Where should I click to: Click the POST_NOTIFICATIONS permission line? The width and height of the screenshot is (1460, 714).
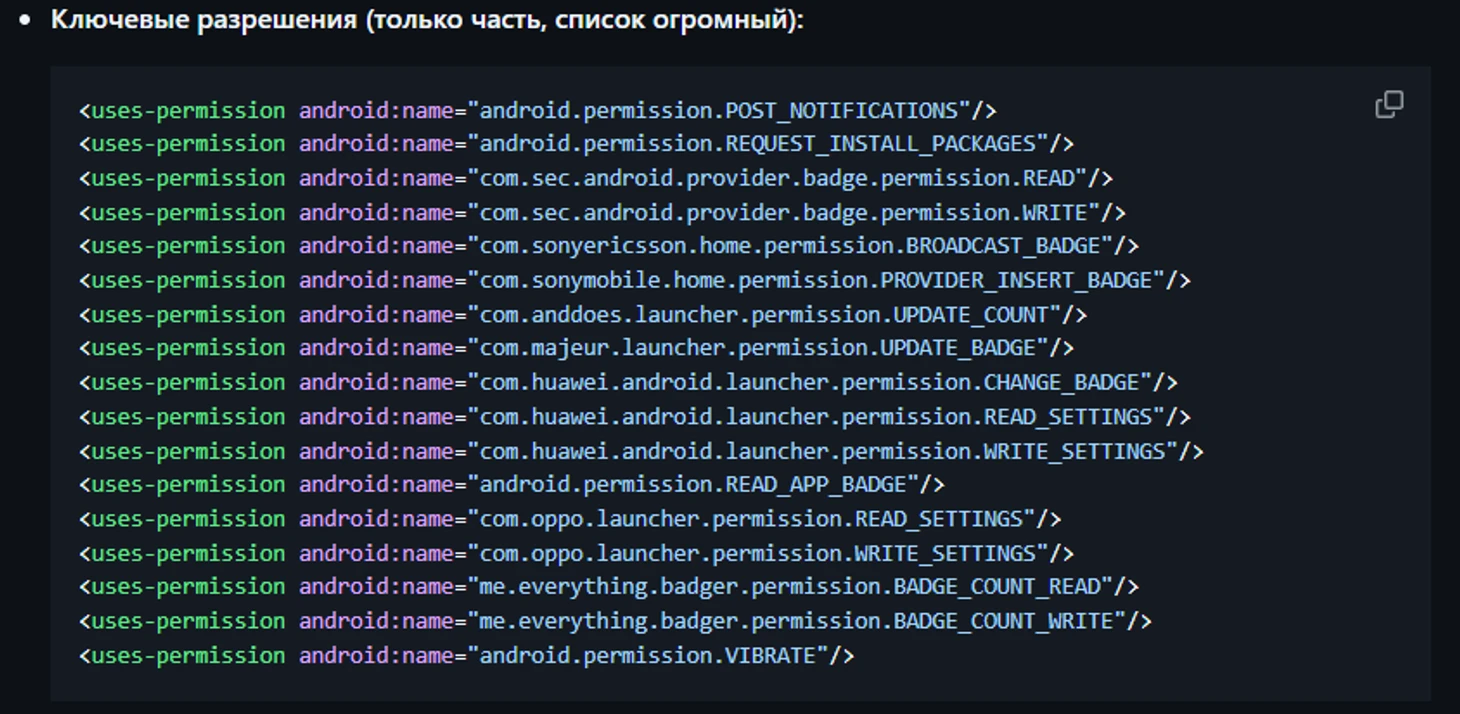[x=537, y=110]
